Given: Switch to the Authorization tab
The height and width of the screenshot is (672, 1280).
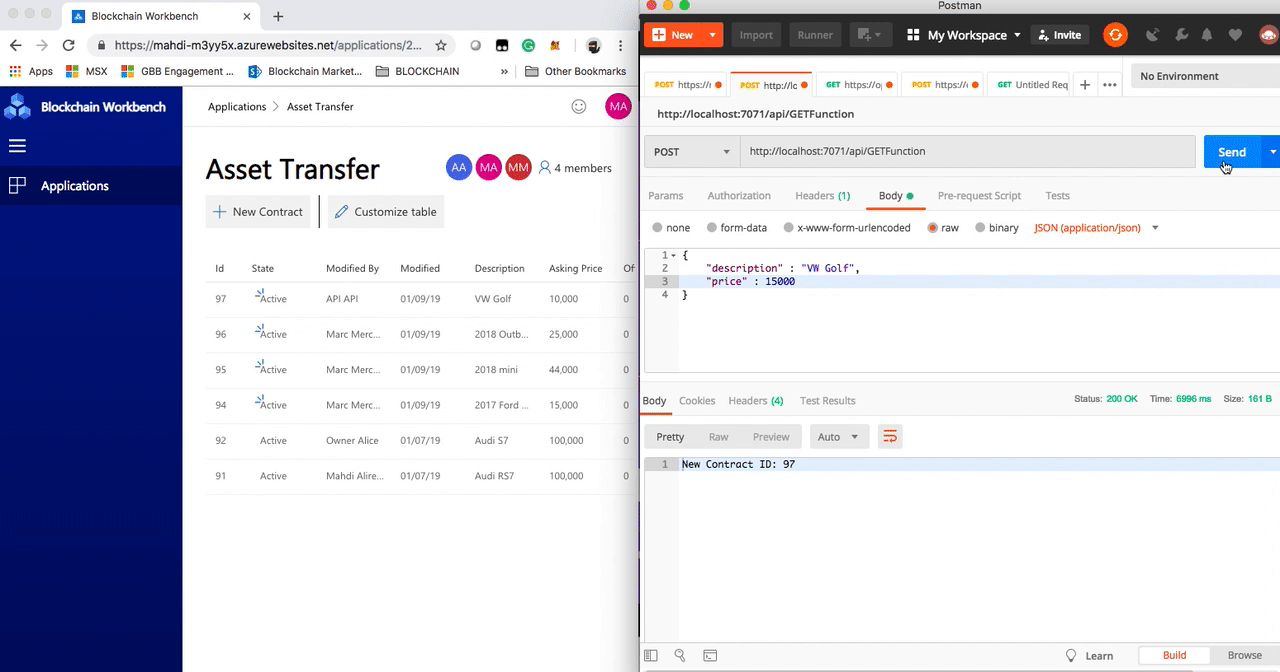Looking at the screenshot, I should [x=739, y=196].
